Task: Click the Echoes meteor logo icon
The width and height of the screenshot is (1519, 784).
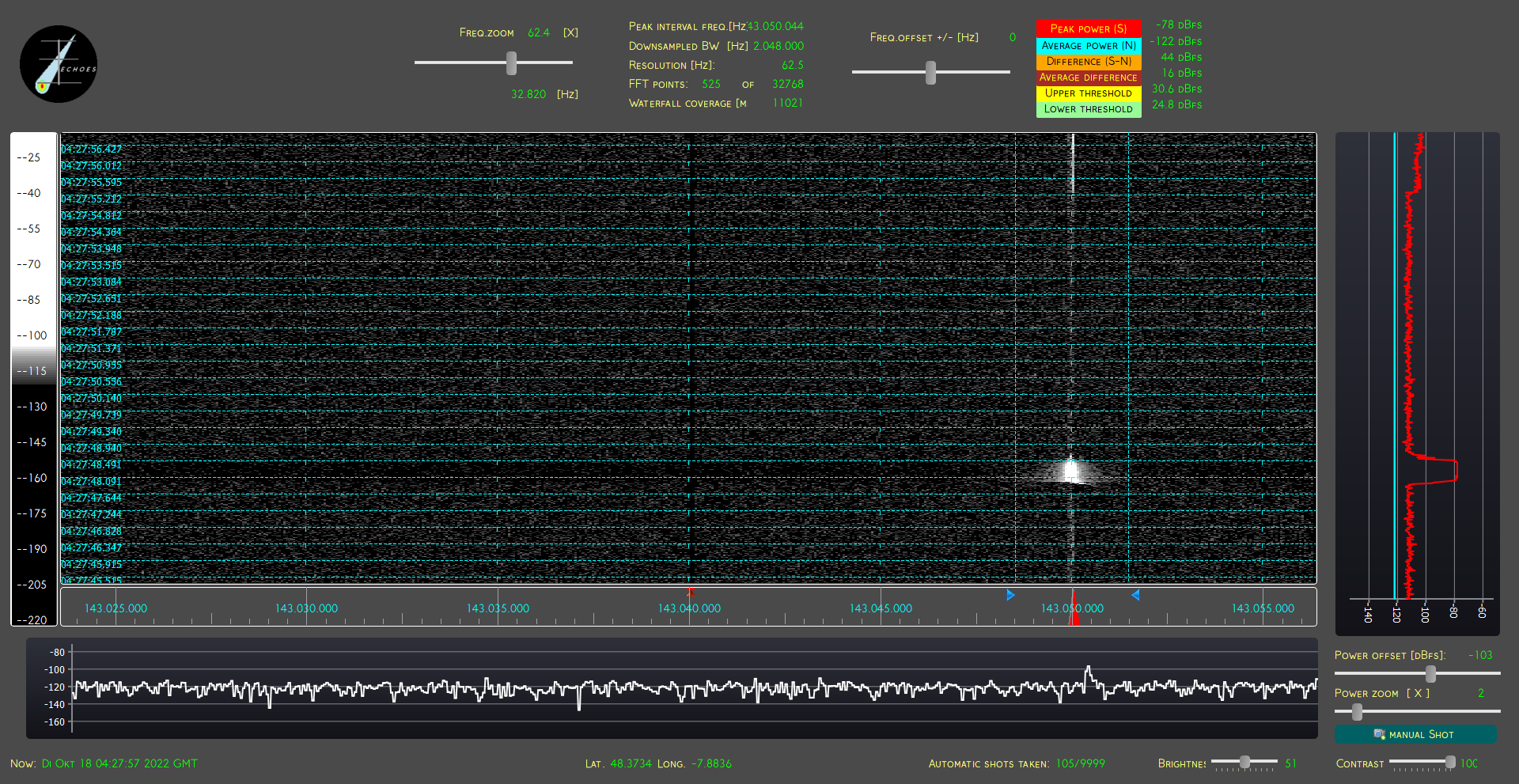Action: click(59, 64)
